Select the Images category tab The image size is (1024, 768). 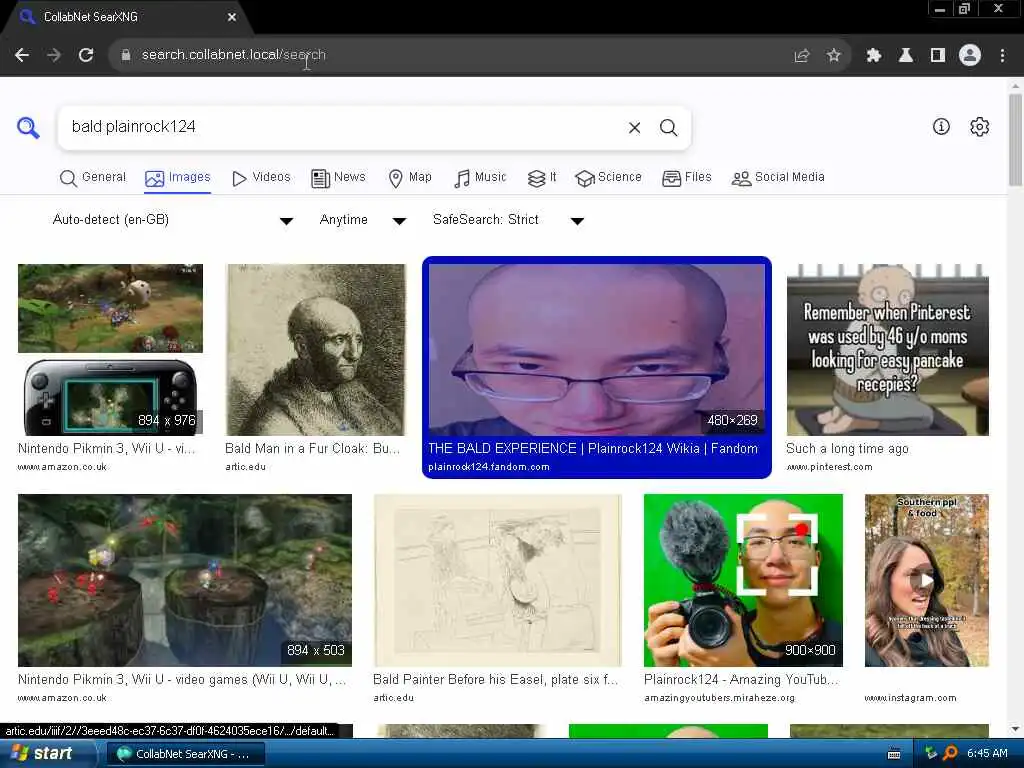[x=178, y=178]
